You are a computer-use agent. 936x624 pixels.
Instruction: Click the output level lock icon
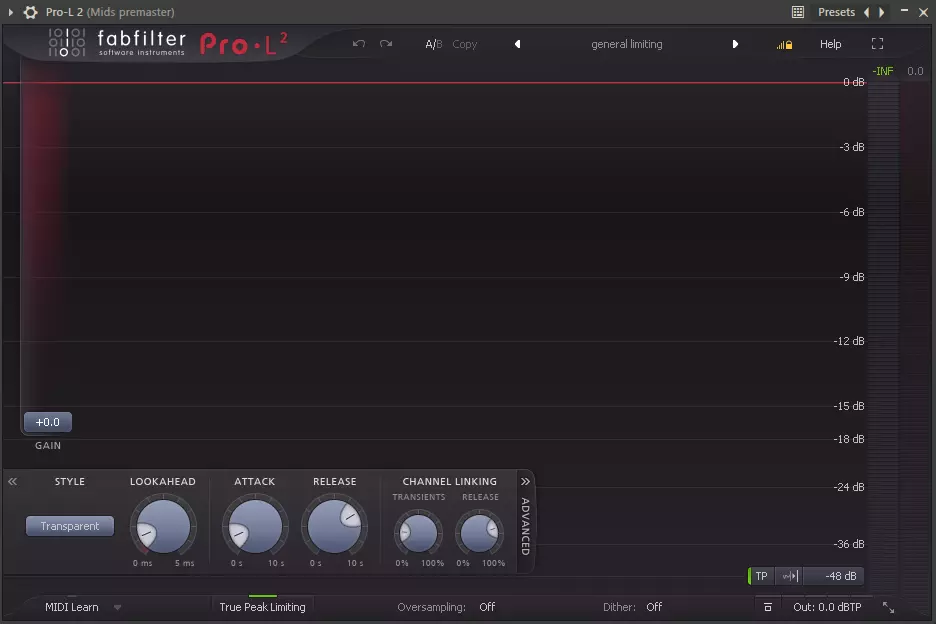pos(784,45)
